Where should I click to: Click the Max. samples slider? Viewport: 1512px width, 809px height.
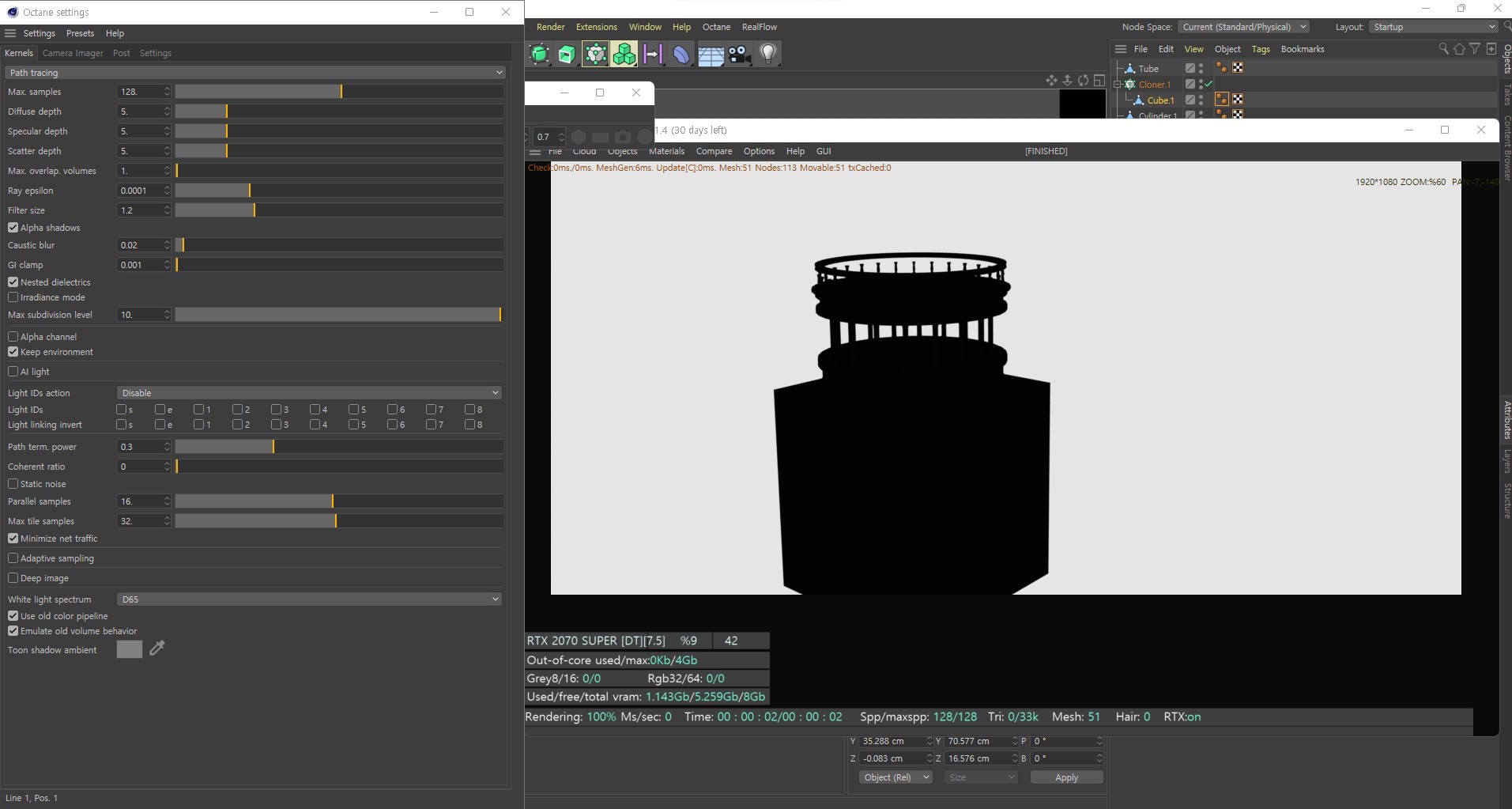pos(338,92)
